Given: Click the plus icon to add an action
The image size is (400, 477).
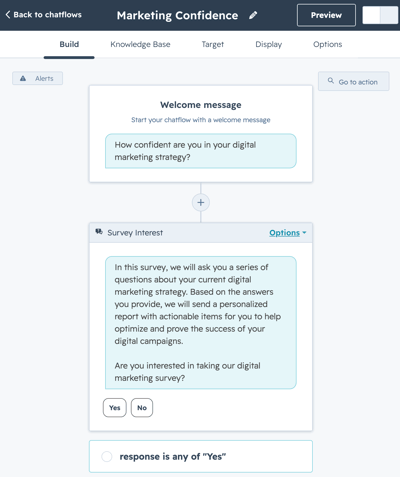Looking at the screenshot, I should 201,202.
